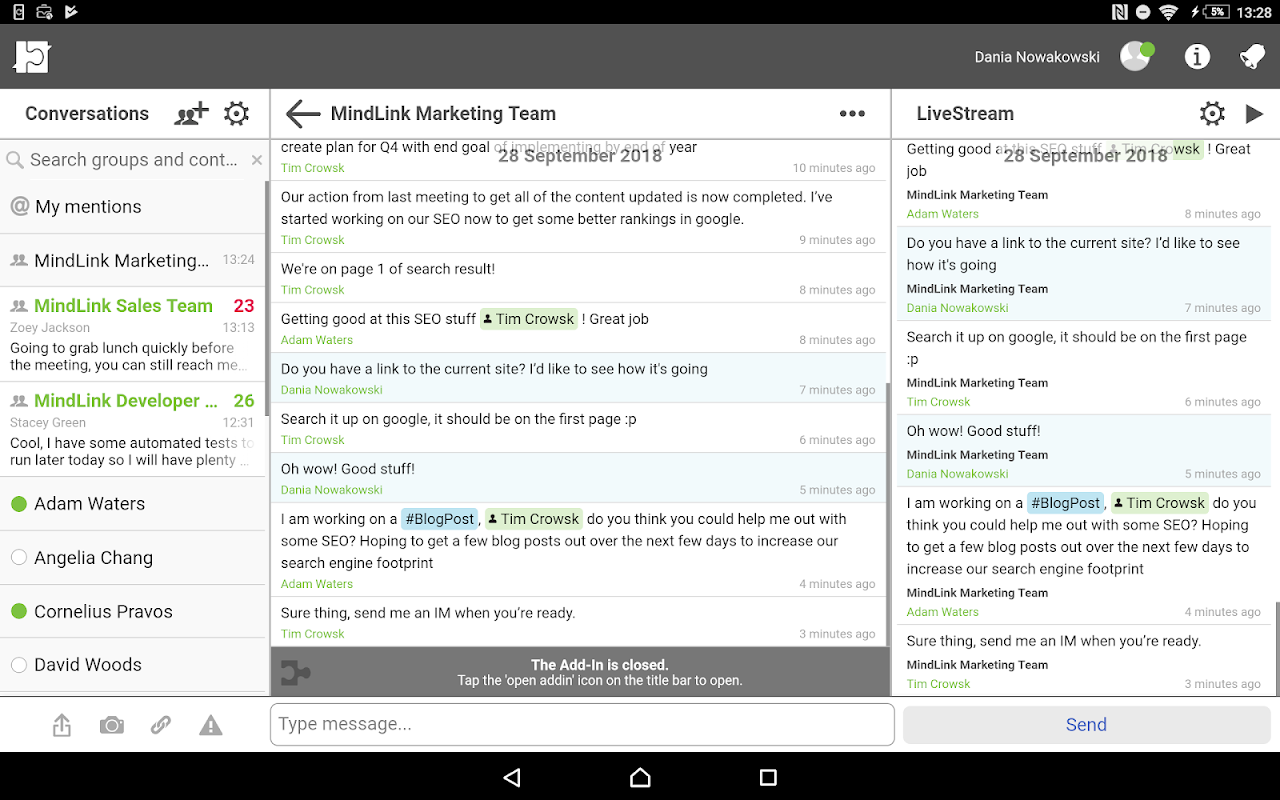Image resolution: width=1280 pixels, height=800 pixels.
Task: Click unread badge 26 on Developer group
Action: pyautogui.click(x=244, y=401)
